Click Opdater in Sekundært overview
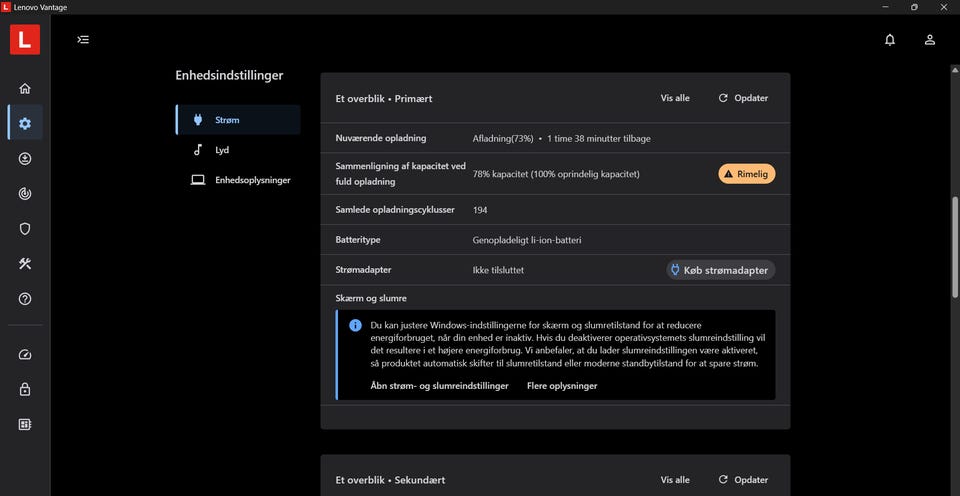The height and width of the screenshot is (496, 960). click(743, 480)
